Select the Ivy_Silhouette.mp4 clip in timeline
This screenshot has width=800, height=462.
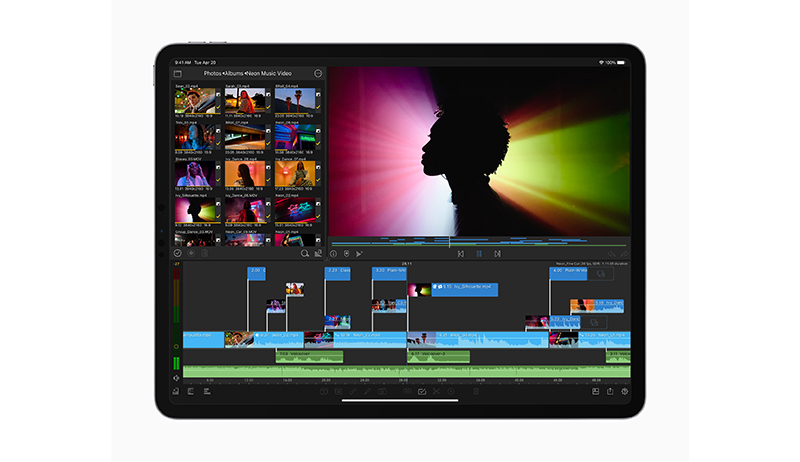[453, 290]
